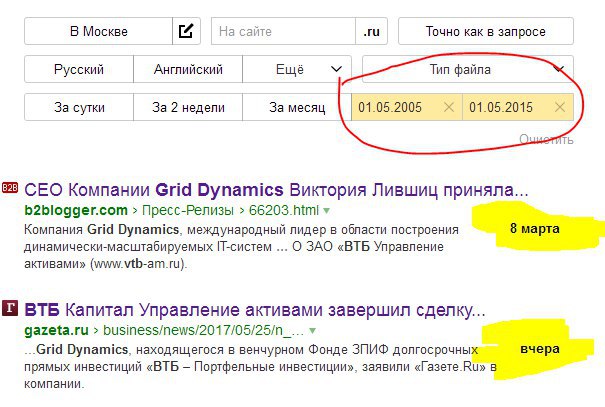Open the 66203.html breadcrumb link
This screenshot has width=605, height=407.
pos(284,210)
